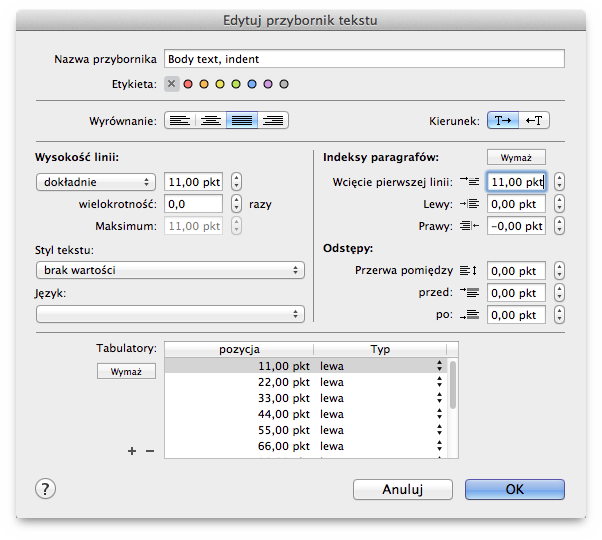Click Wymaż next to Indeksy paragrafów

(516, 157)
